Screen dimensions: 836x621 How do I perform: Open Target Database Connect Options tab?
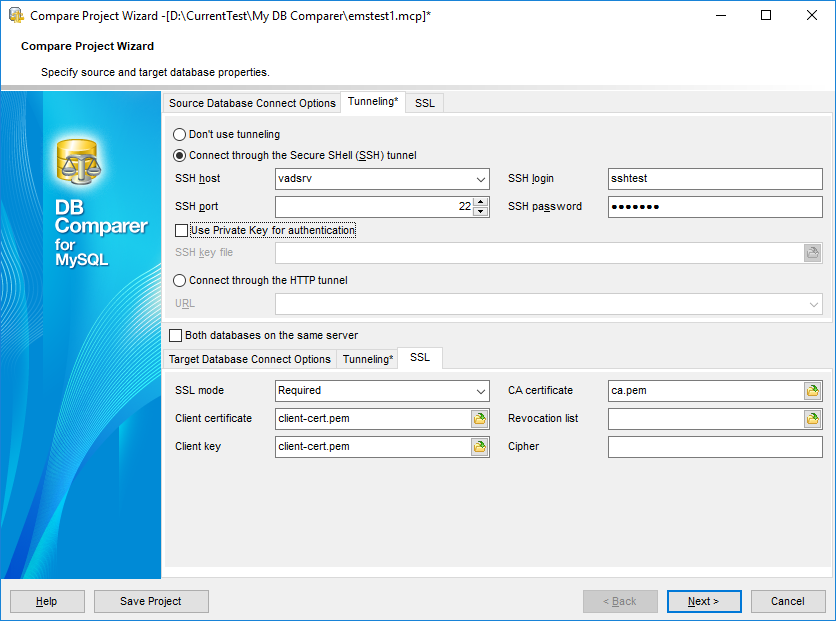click(249, 359)
